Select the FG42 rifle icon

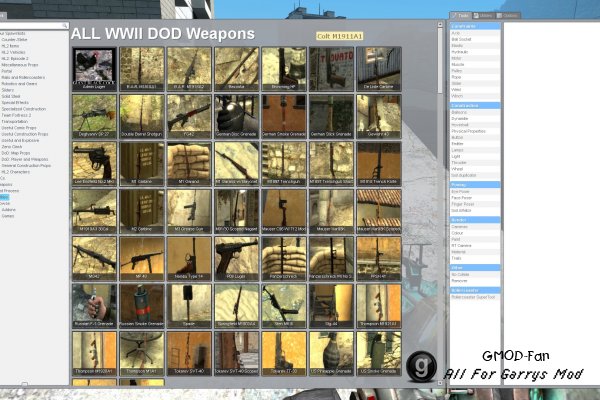pos(189,116)
